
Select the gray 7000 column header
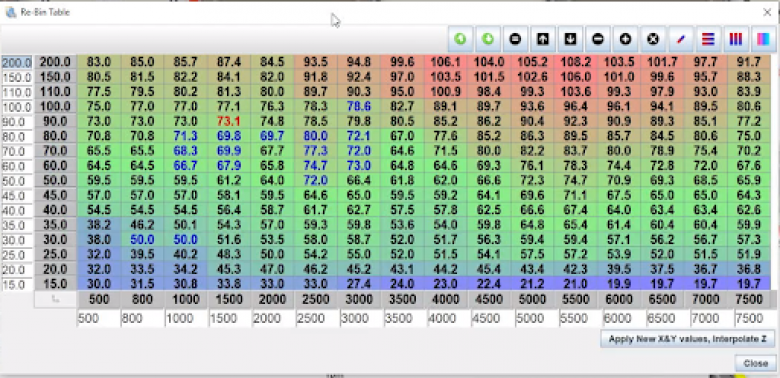point(706,299)
